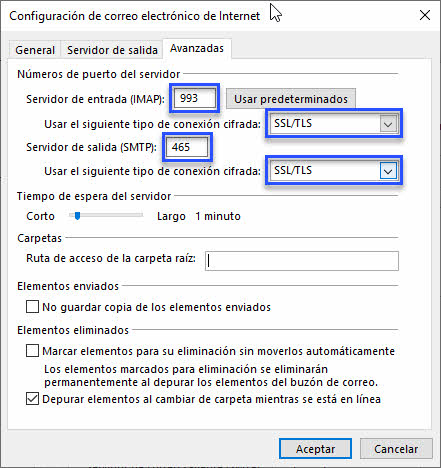Click the root folder path input field
This screenshot has height=468, width=441.
tap(302, 261)
